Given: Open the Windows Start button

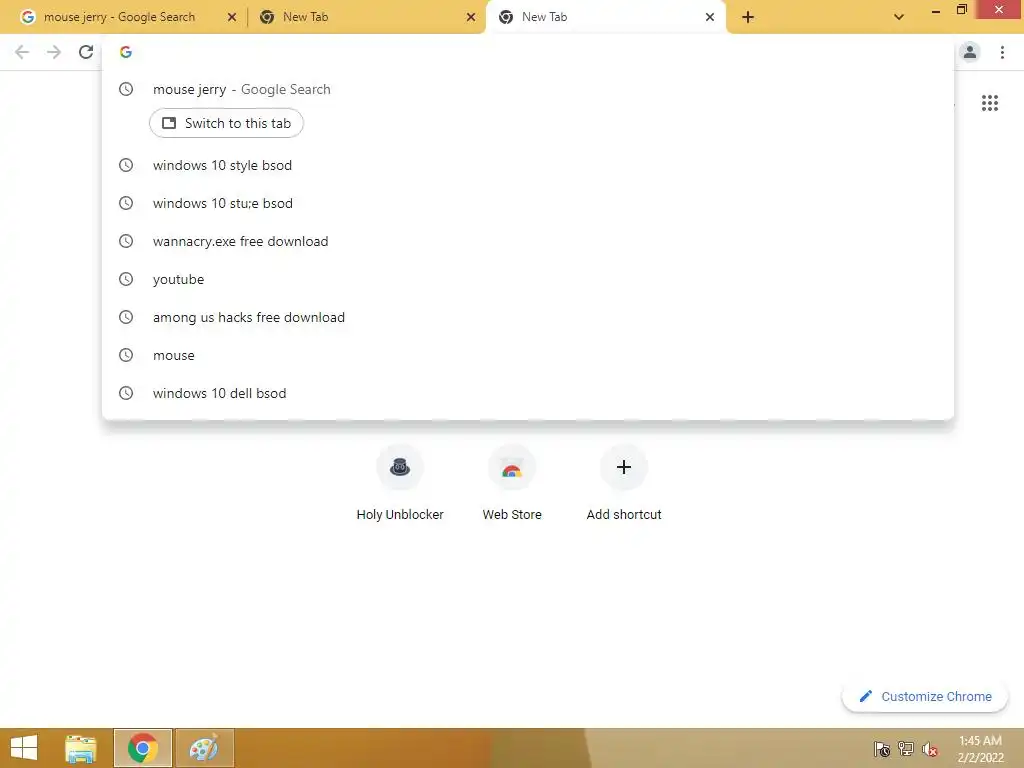Looking at the screenshot, I should pyautogui.click(x=24, y=748).
